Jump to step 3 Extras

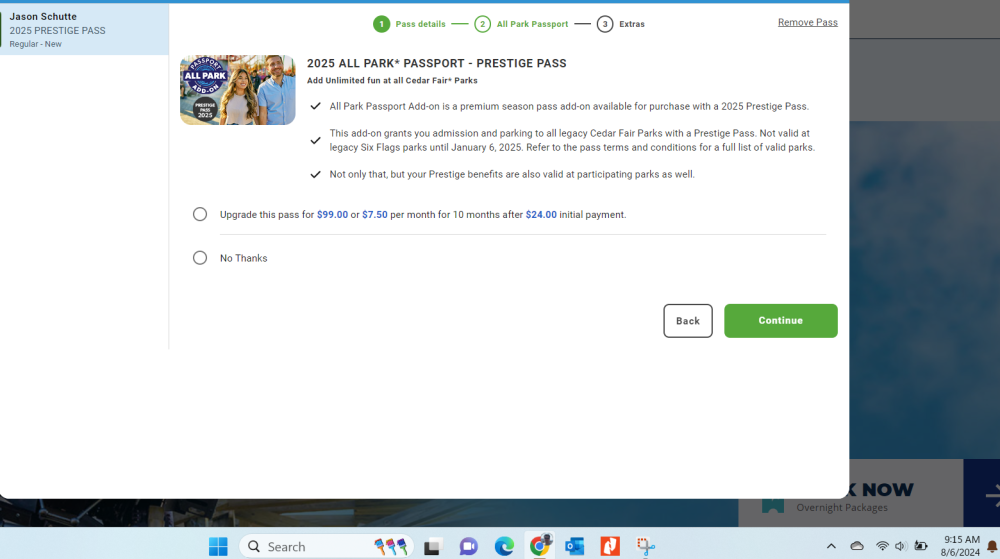[x=621, y=24]
